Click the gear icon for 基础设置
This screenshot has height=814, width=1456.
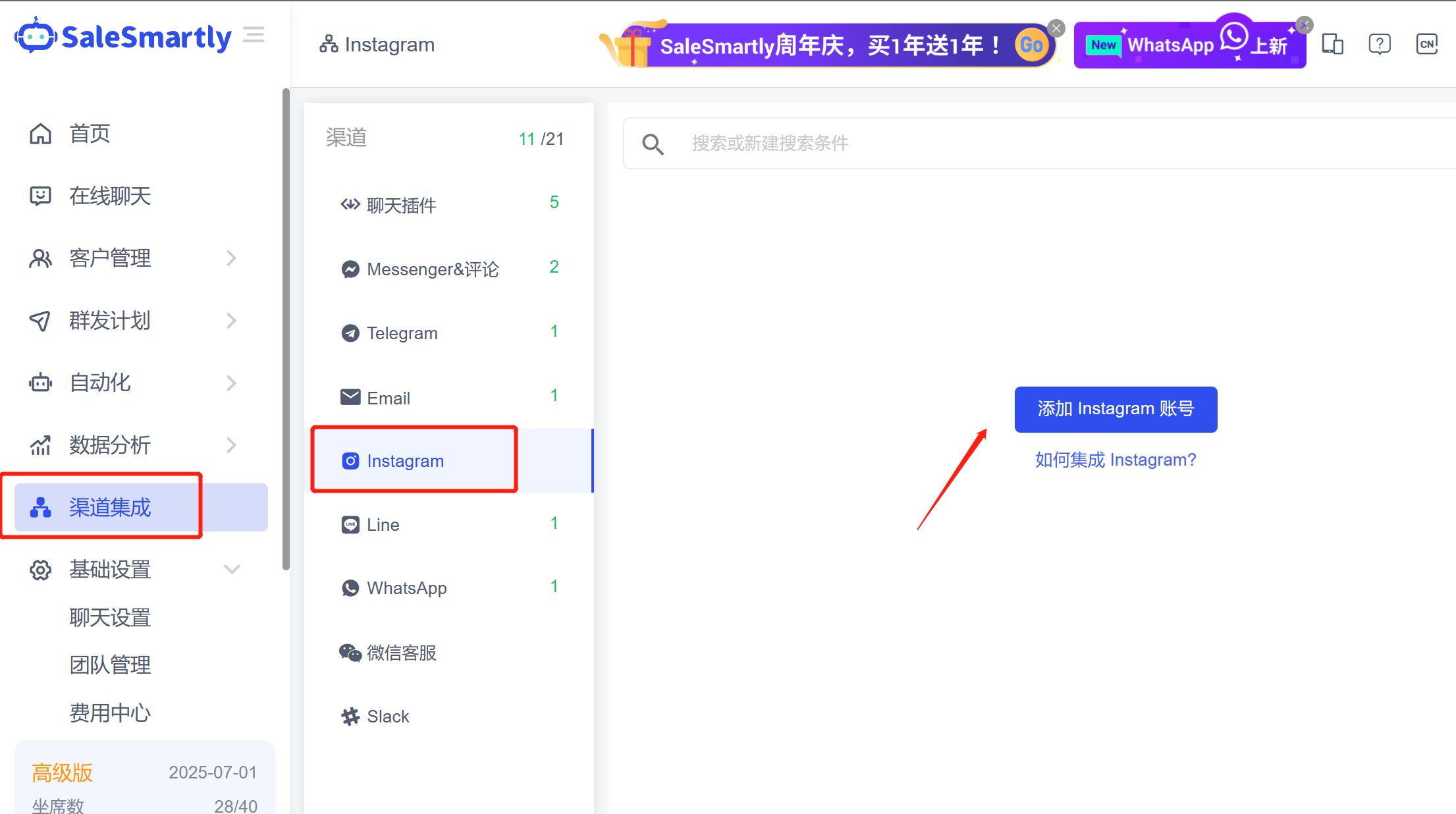pyautogui.click(x=40, y=570)
